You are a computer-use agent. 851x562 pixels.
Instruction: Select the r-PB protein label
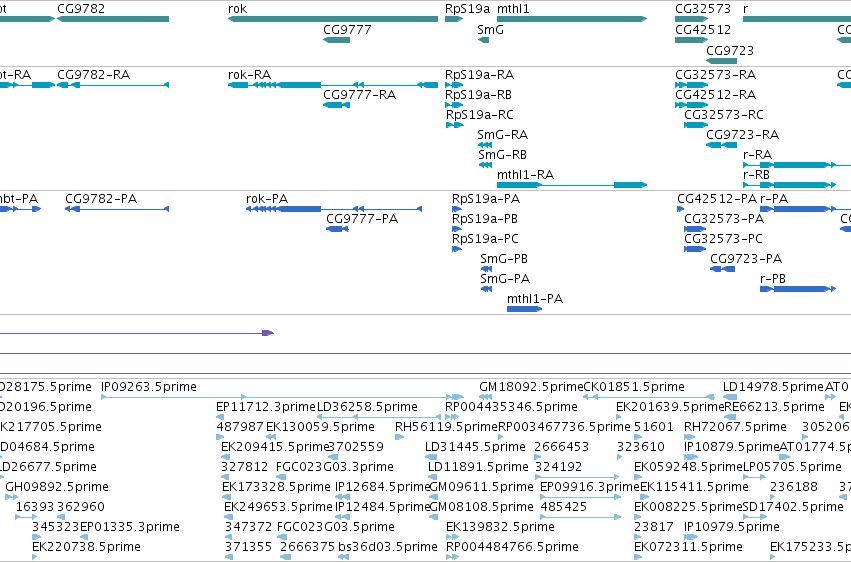pyautogui.click(x=773, y=279)
